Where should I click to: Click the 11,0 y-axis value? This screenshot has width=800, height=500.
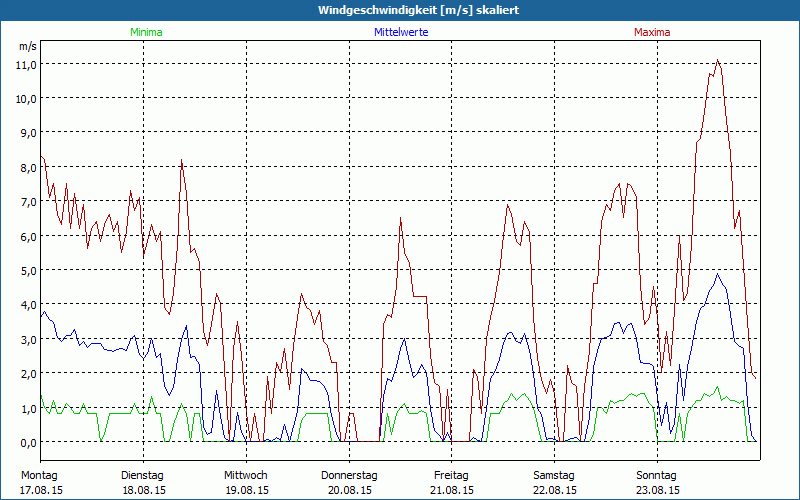click(x=27, y=65)
